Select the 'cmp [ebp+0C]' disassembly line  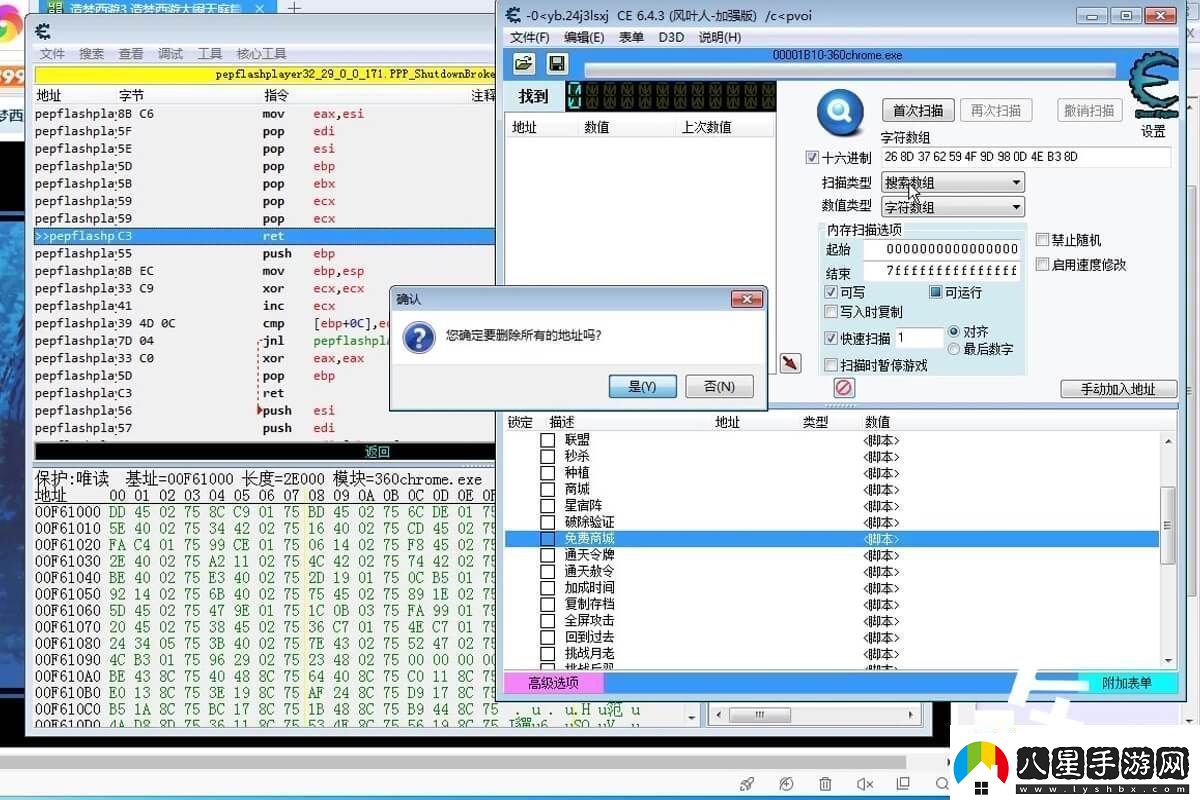point(265,323)
